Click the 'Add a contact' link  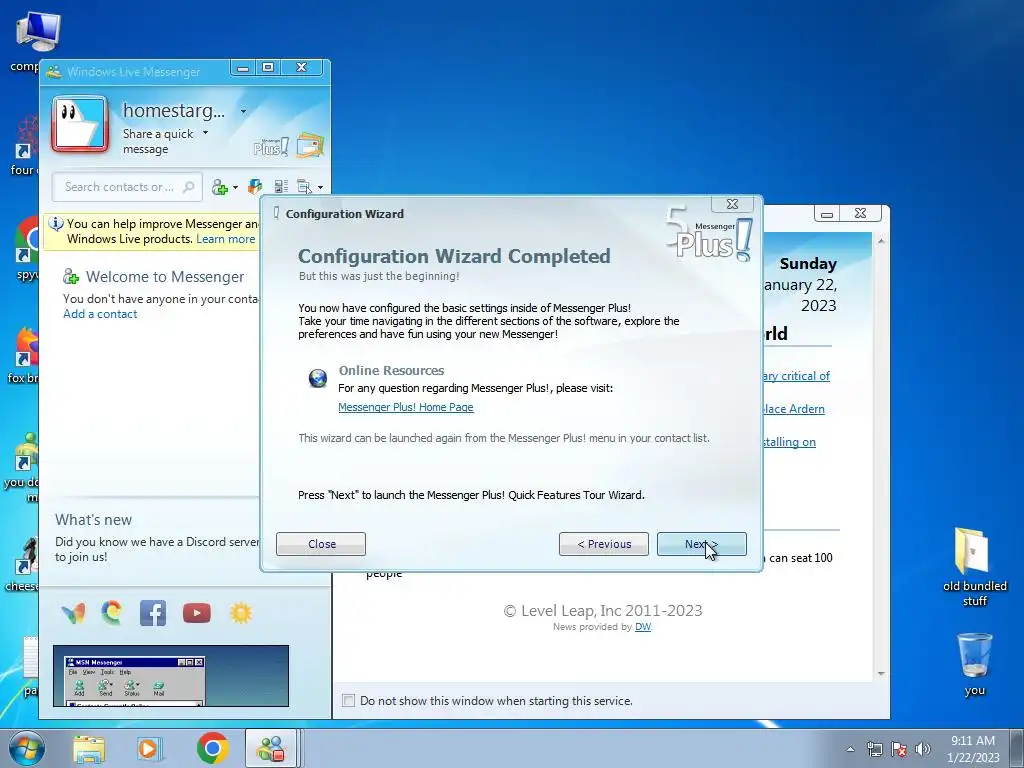click(x=100, y=314)
